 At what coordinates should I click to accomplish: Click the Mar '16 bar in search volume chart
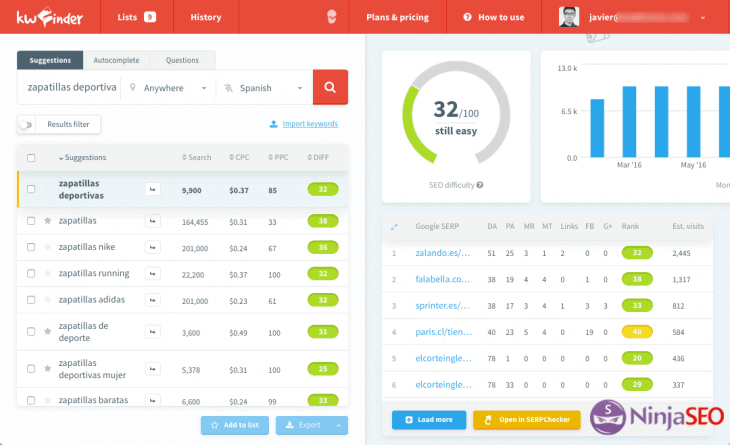629,122
